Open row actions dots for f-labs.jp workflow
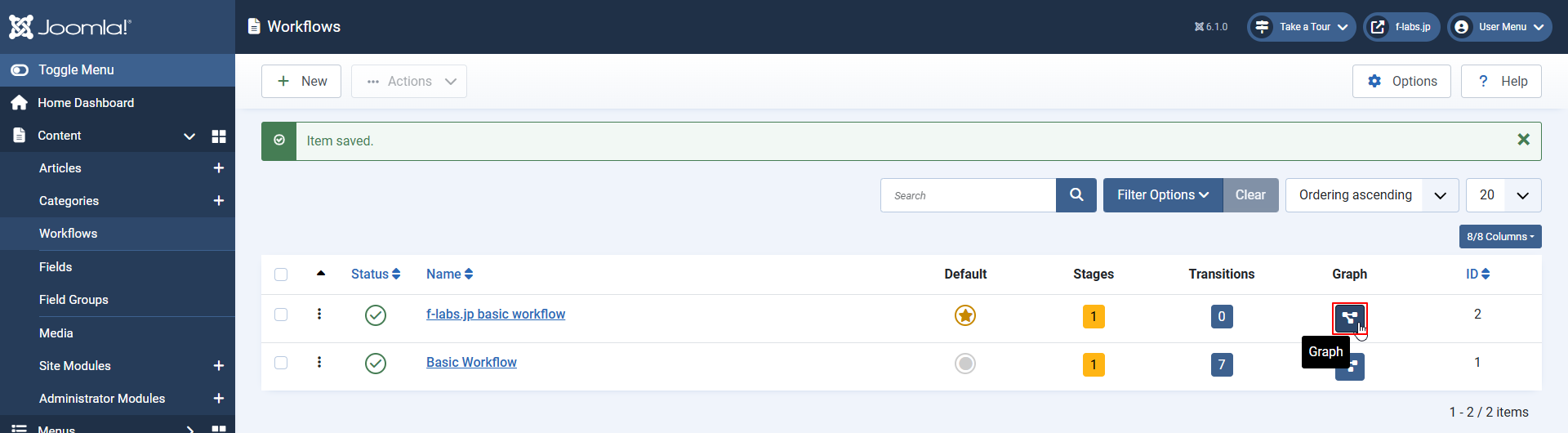Viewport: 1568px width, 433px height. 319,315
